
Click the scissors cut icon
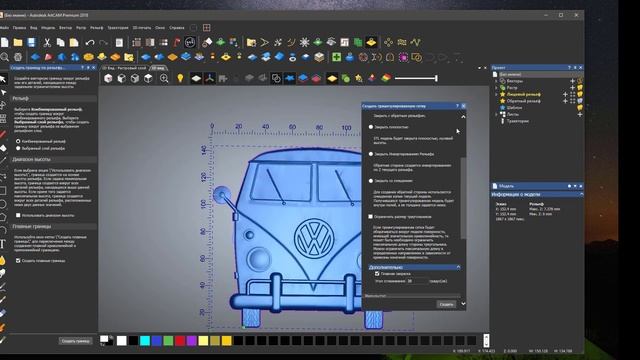[x=47, y=42]
